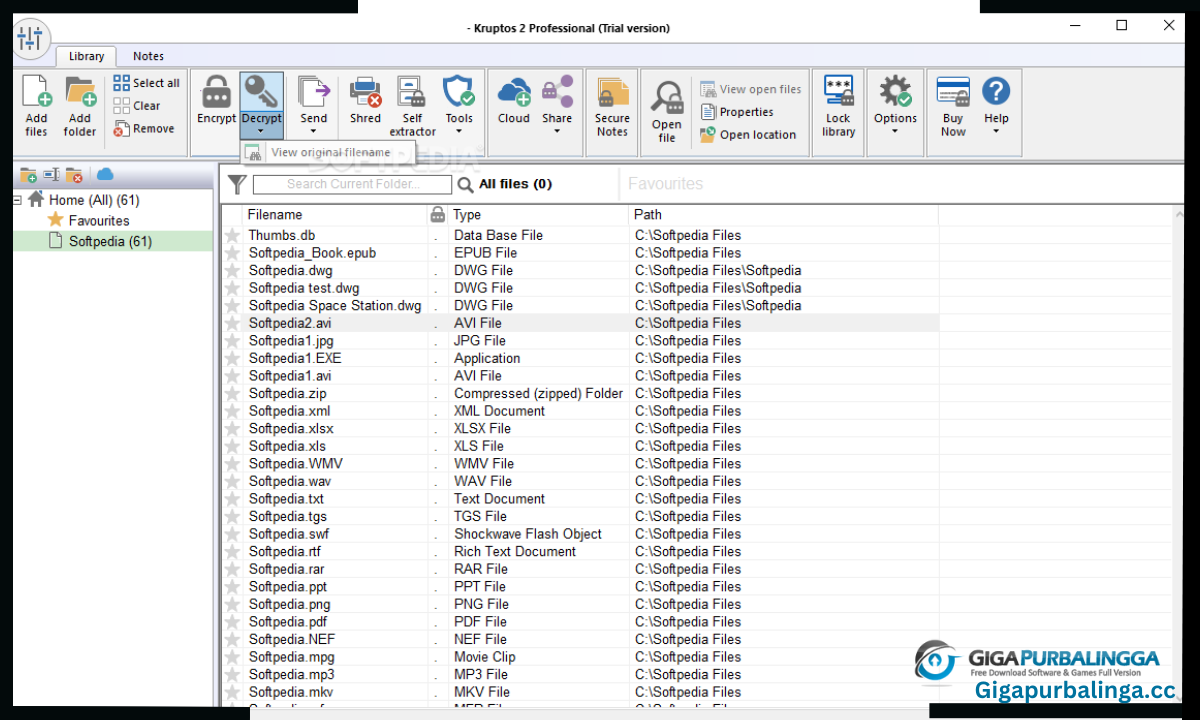Click the delete folder icon above the tree
Viewport: 1200px width, 720px height.
[x=75, y=175]
